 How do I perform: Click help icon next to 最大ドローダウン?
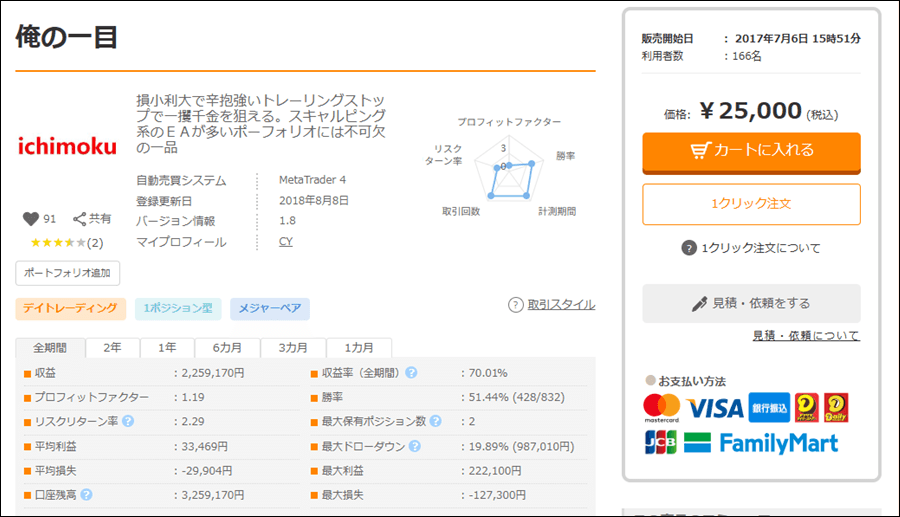[411, 446]
